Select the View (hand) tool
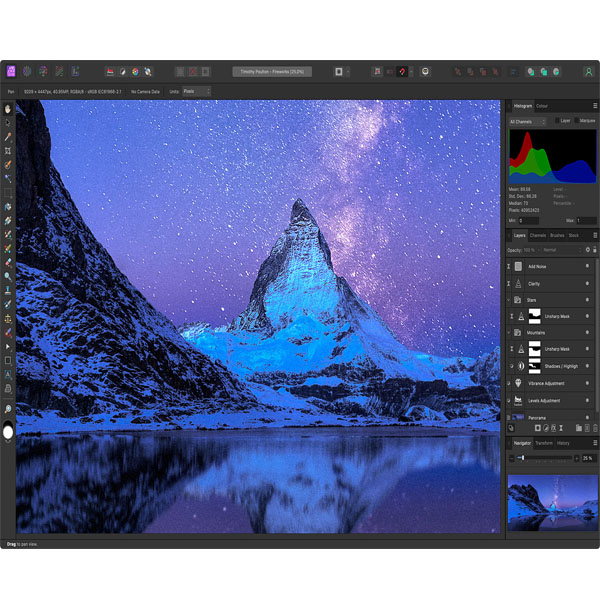 8,109
